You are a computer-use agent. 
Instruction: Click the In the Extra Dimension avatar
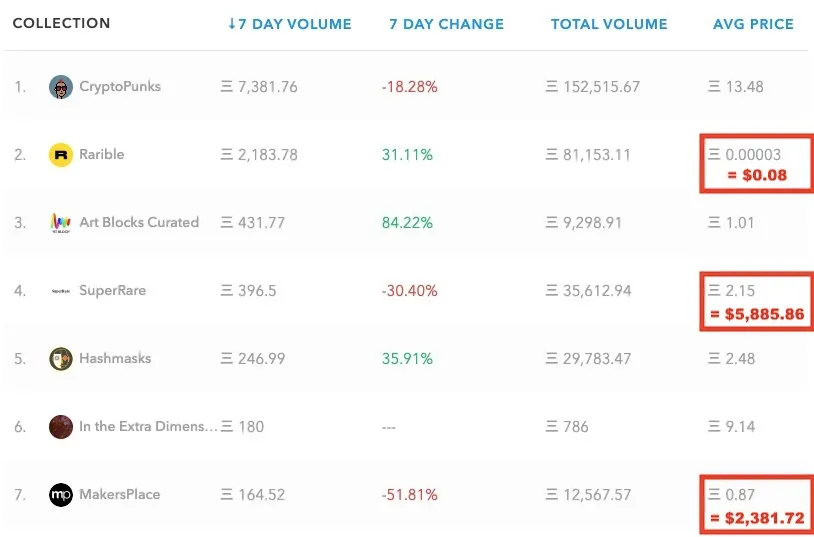point(61,427)
